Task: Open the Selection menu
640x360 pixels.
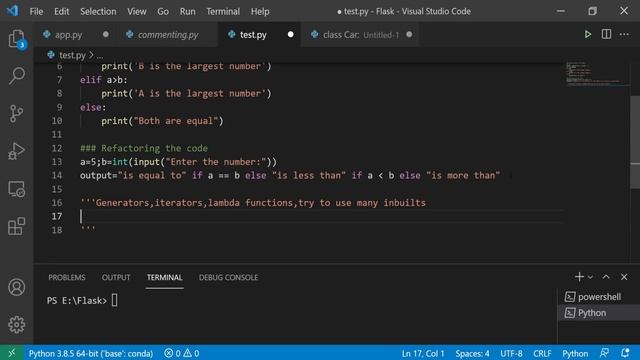Action: [x=98, y=11]
